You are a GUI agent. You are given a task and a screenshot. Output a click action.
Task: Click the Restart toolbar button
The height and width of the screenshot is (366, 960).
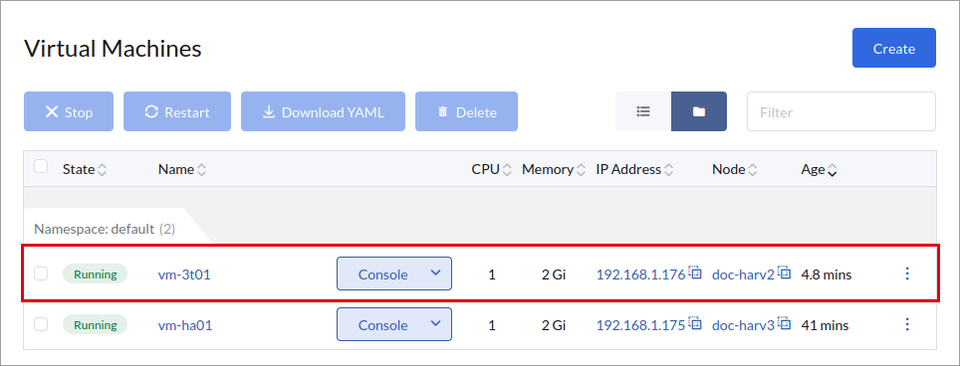[x=177, y=111]
